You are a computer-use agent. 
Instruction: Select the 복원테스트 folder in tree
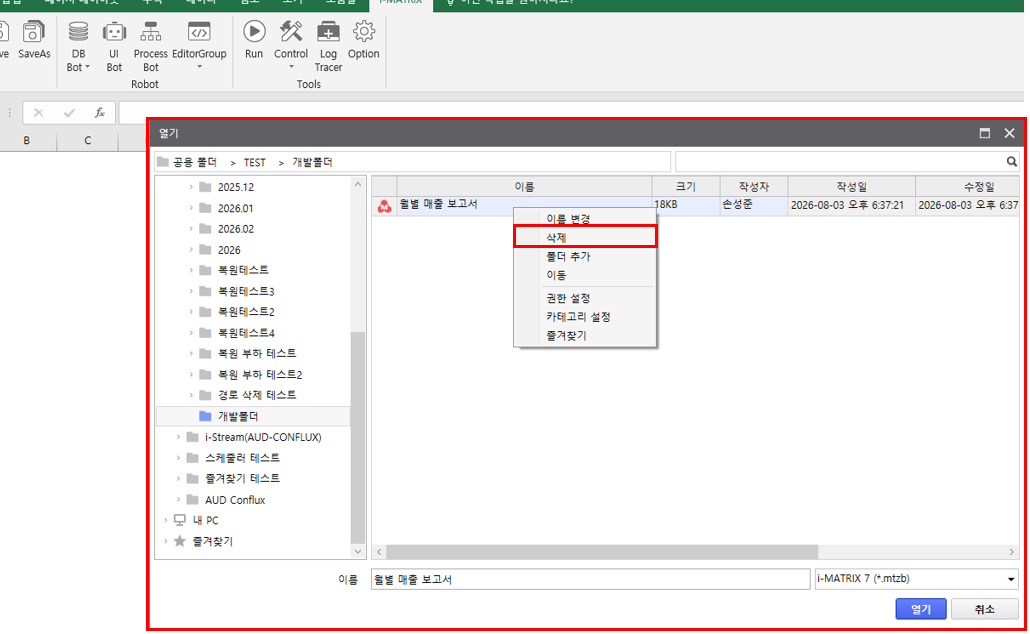pyautogui.click(x=243, y=270)
